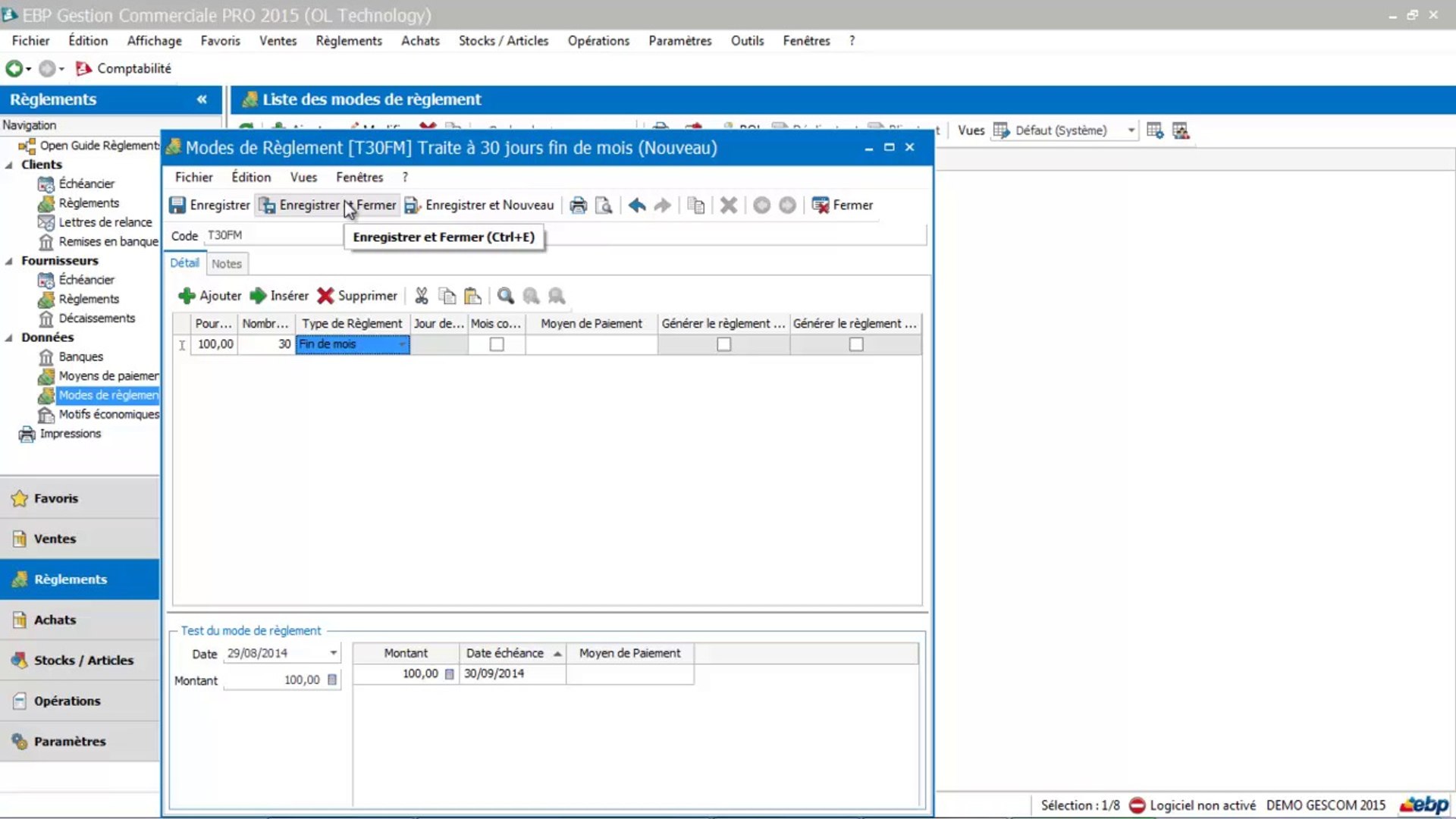This screenshot has height=819, width=1456.
Task: Click the Fermer button in dialog toolbar
Action: [x=843, y=206]
